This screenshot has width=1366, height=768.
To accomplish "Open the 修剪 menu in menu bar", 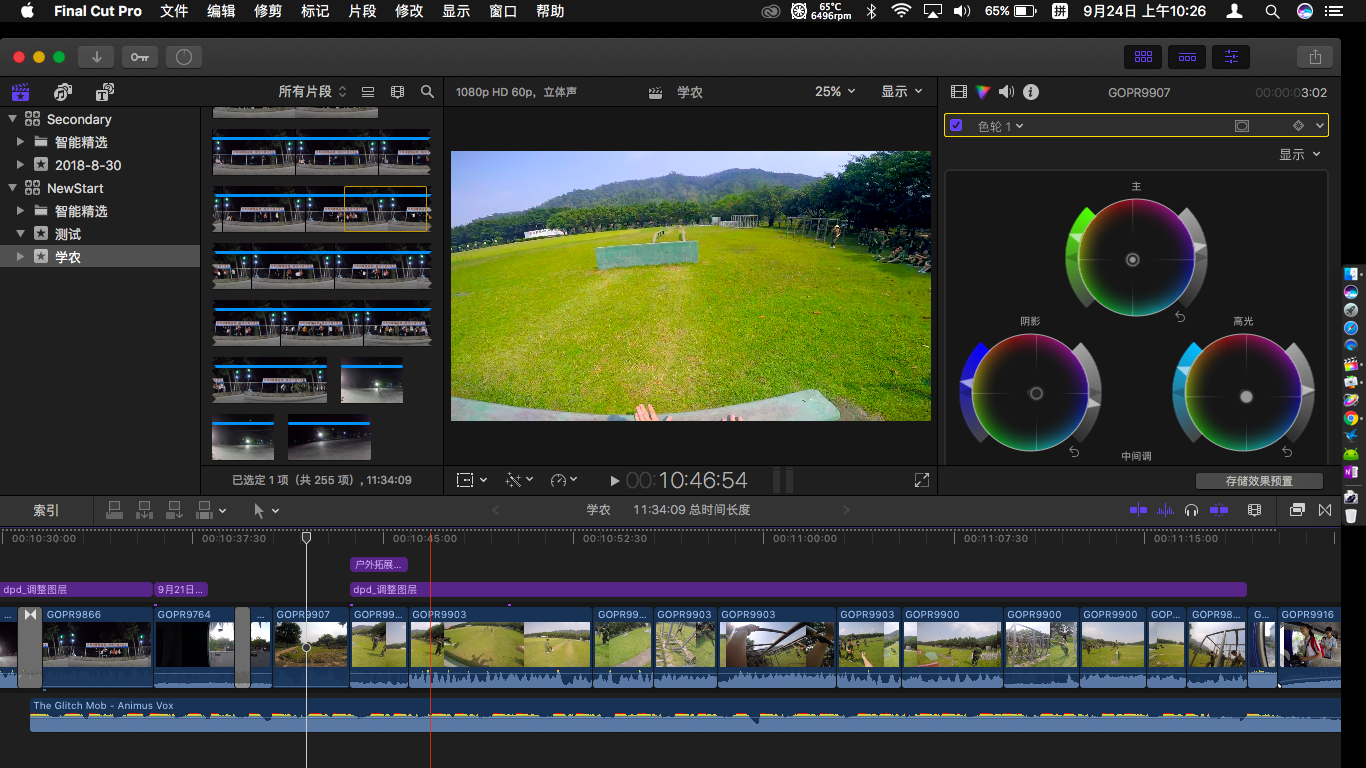I will click(268, 11).
